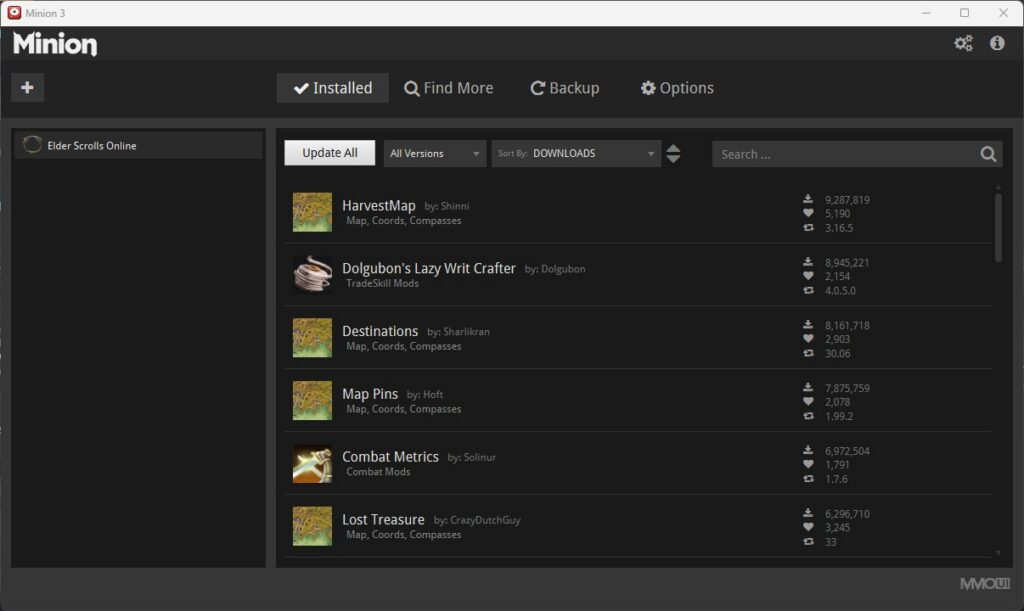1024x611 pixels.
Task: Click the plus icon to add a game
Action: 27,87
